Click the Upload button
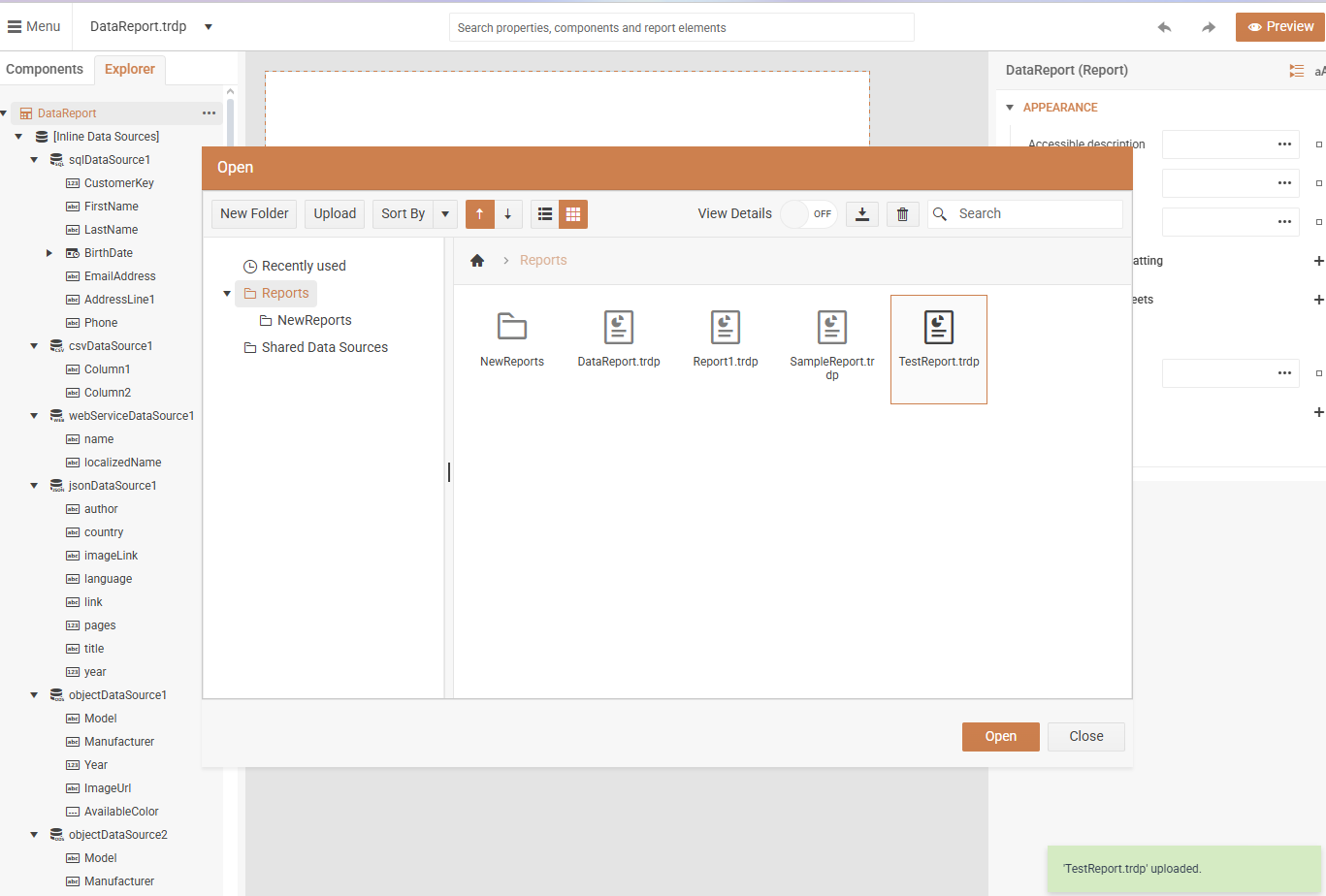This screenshot has width=1326, height=896. point(335,214)
